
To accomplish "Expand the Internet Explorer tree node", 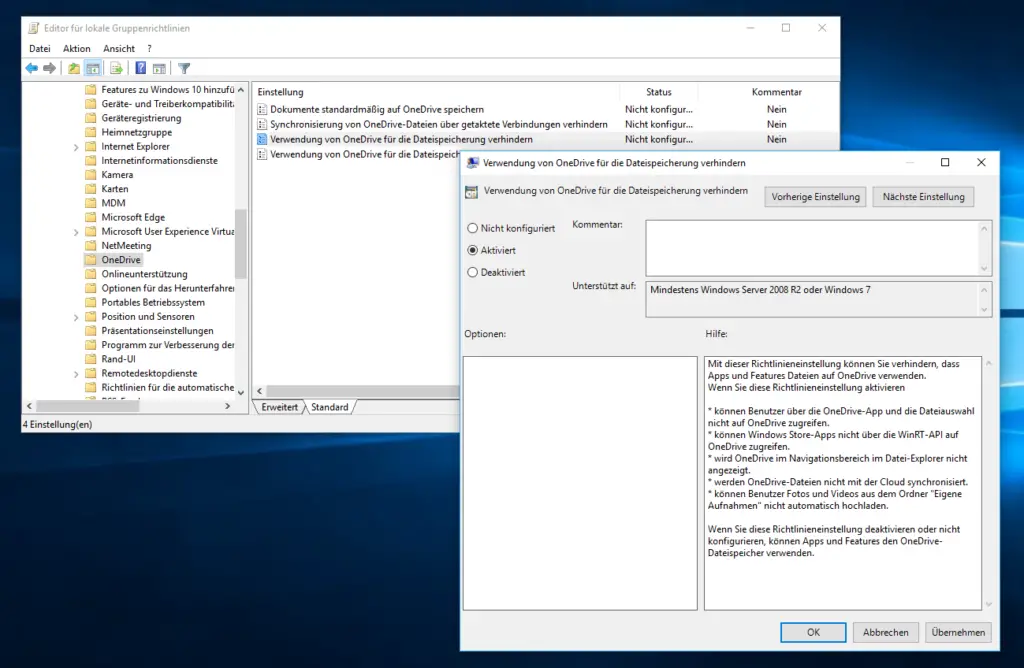I will 76,147.
